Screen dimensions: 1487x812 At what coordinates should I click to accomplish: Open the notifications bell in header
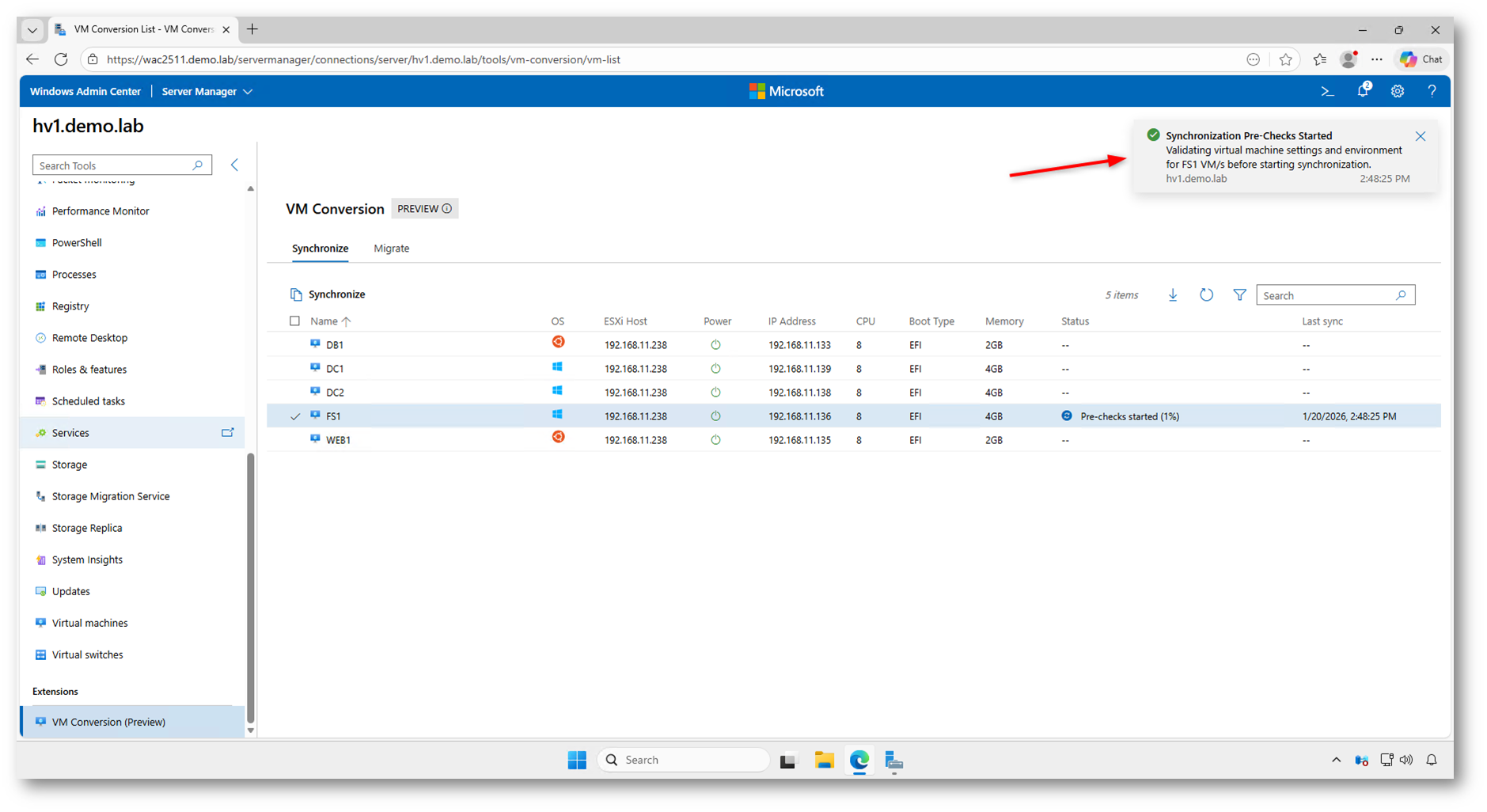[1362, 91]
